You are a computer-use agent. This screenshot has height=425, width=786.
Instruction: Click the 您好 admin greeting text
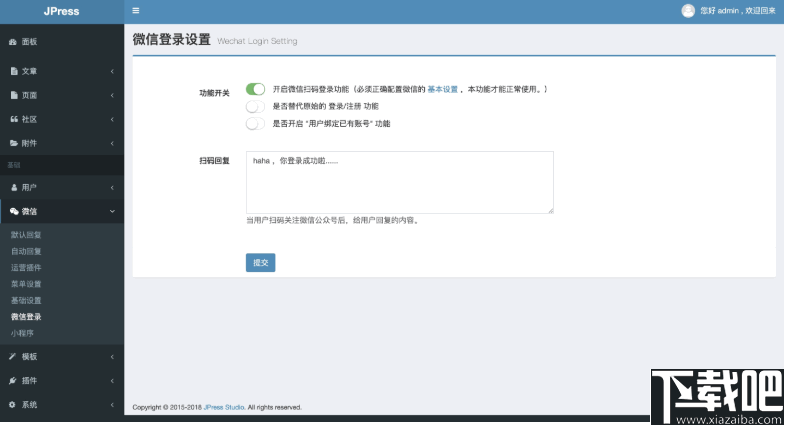click(738, 11)
